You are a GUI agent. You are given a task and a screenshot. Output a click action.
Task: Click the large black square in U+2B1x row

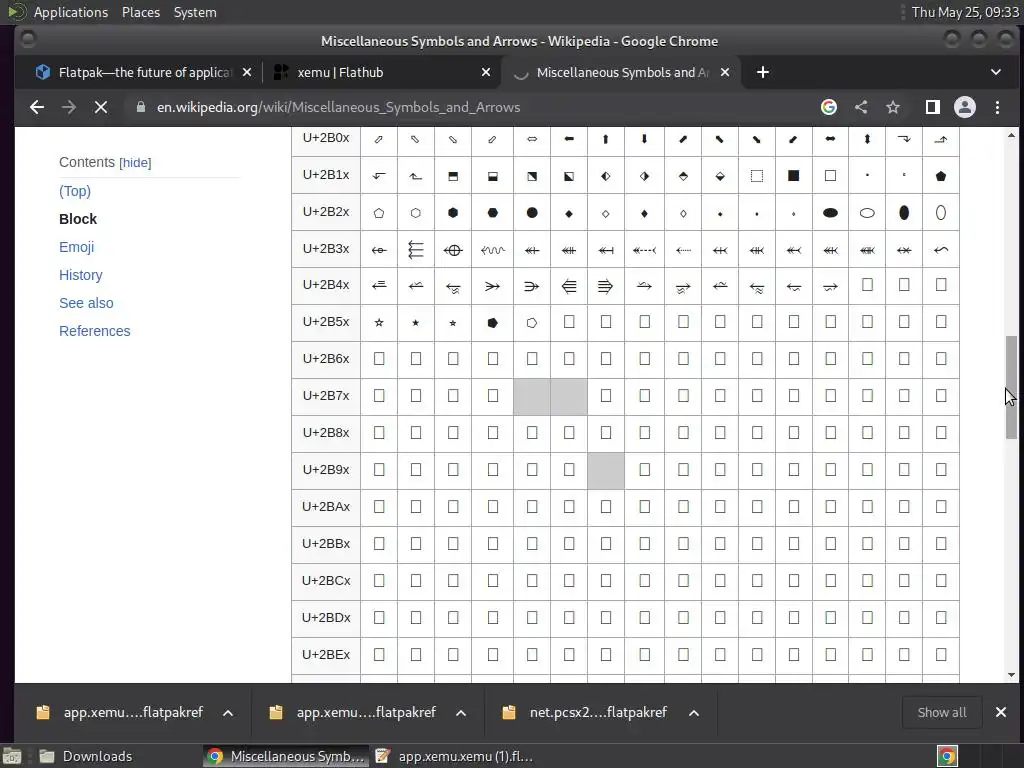coord(793,176)
